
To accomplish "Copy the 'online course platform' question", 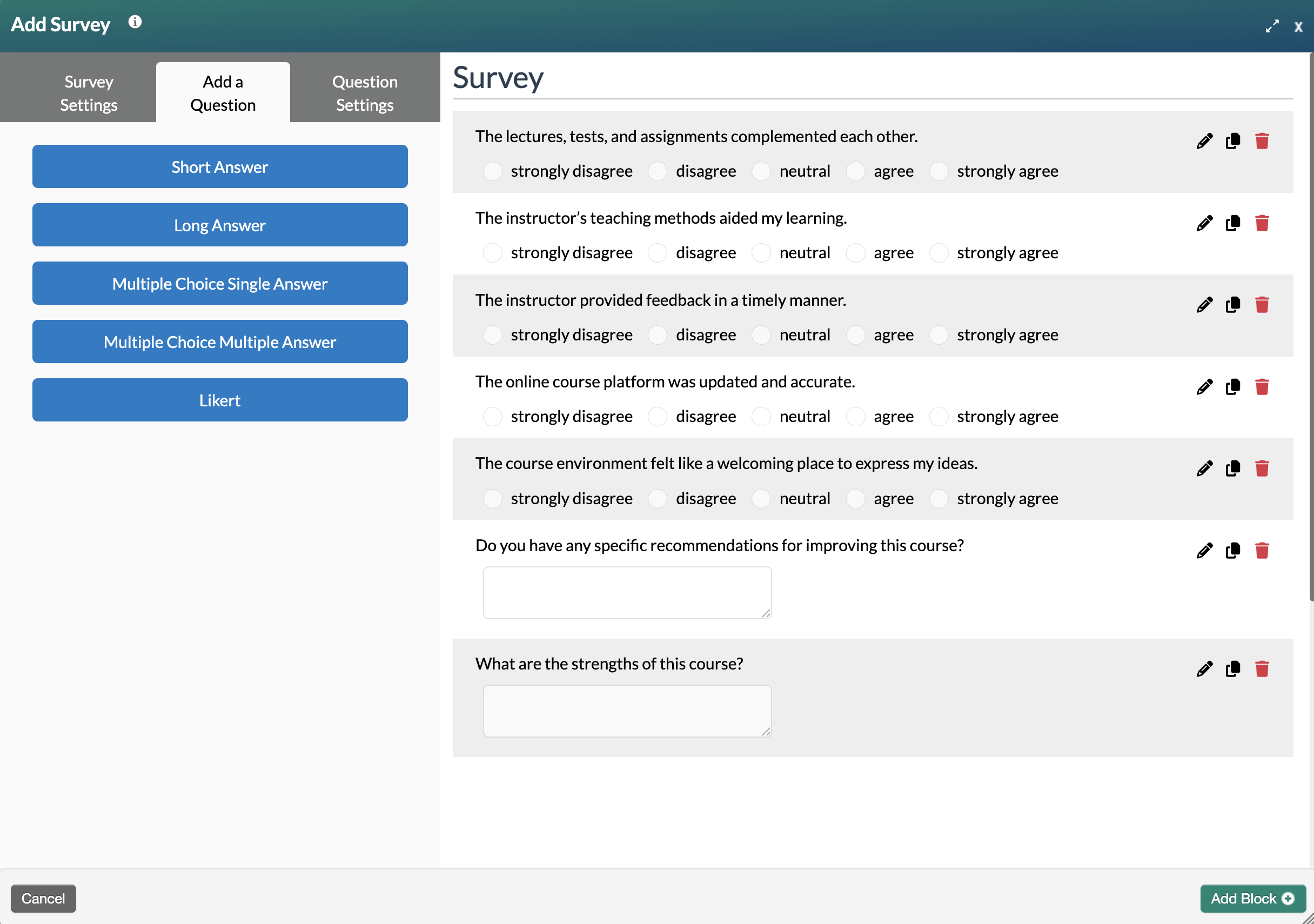I will 1233,387.
